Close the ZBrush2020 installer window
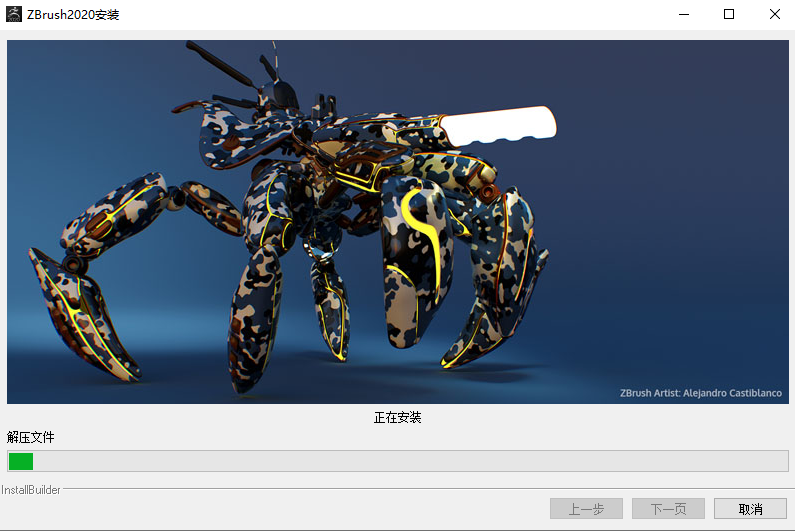Image resolution: width=795 pixels, height=531 pixels. 775,14
